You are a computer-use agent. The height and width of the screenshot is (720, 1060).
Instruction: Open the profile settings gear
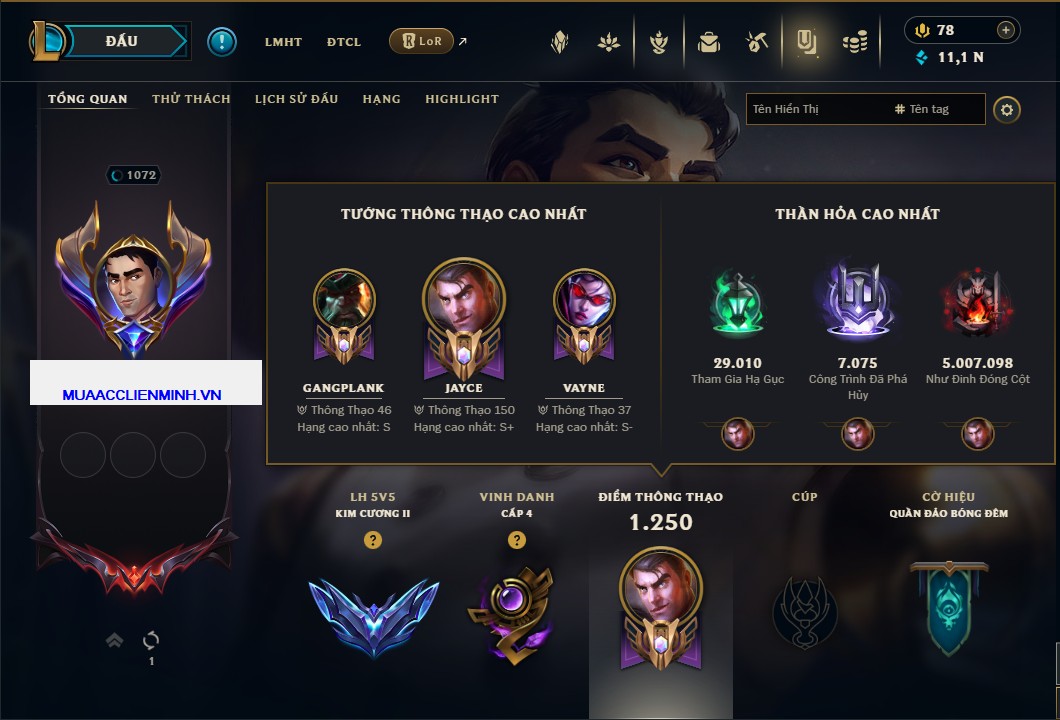coord(1007,110)
